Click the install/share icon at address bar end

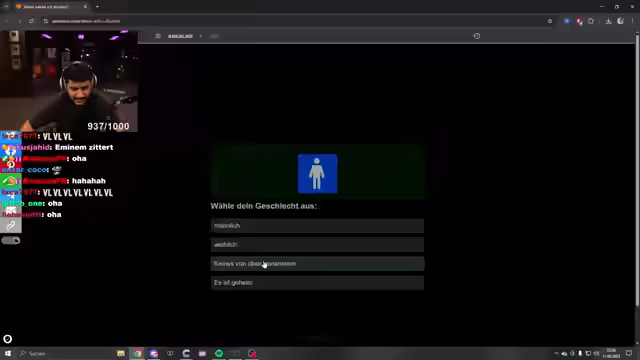coord(550,21)
